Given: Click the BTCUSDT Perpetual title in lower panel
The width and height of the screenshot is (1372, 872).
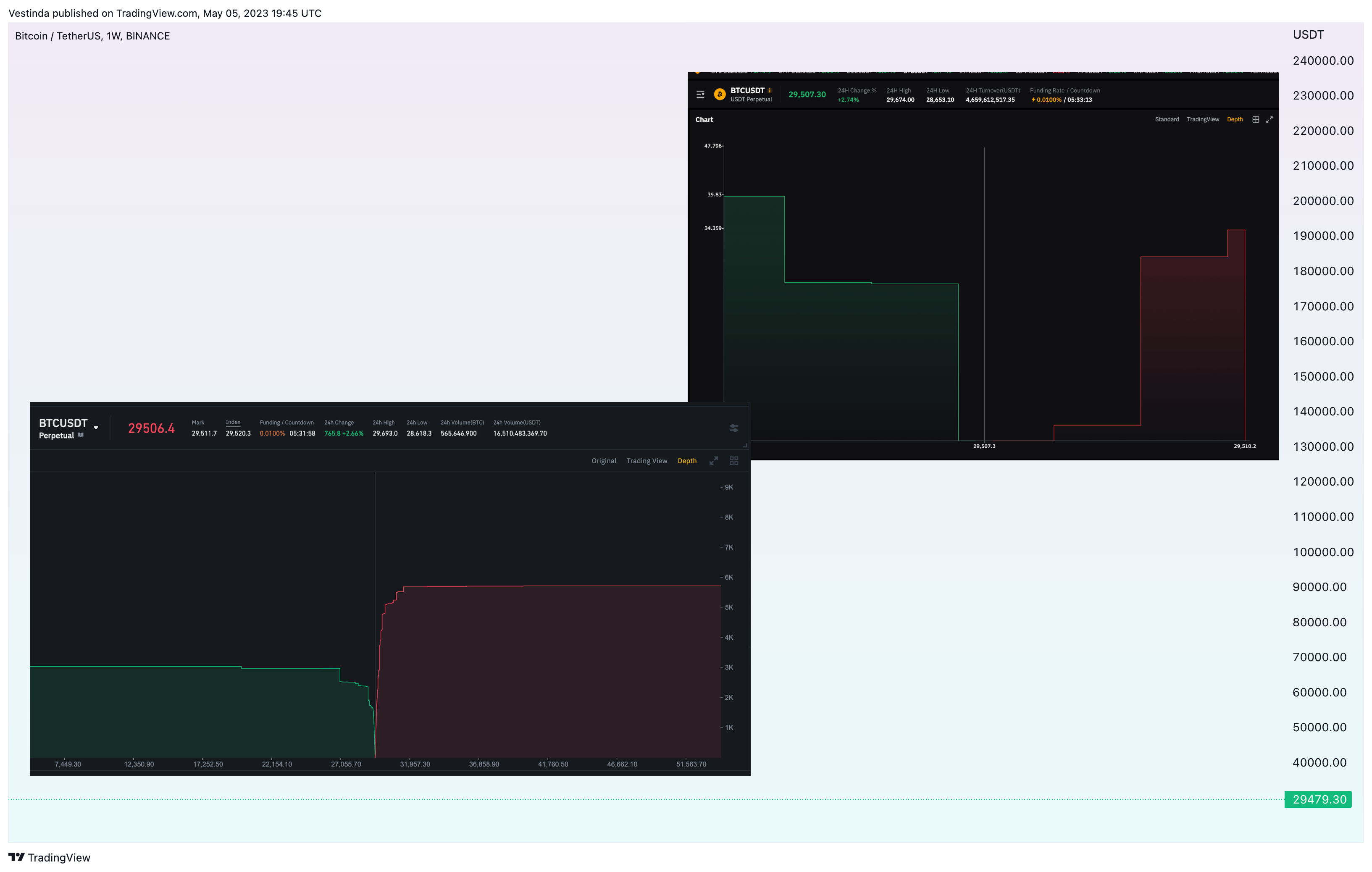Looking at the screenshot, I should tap(63, 428).
